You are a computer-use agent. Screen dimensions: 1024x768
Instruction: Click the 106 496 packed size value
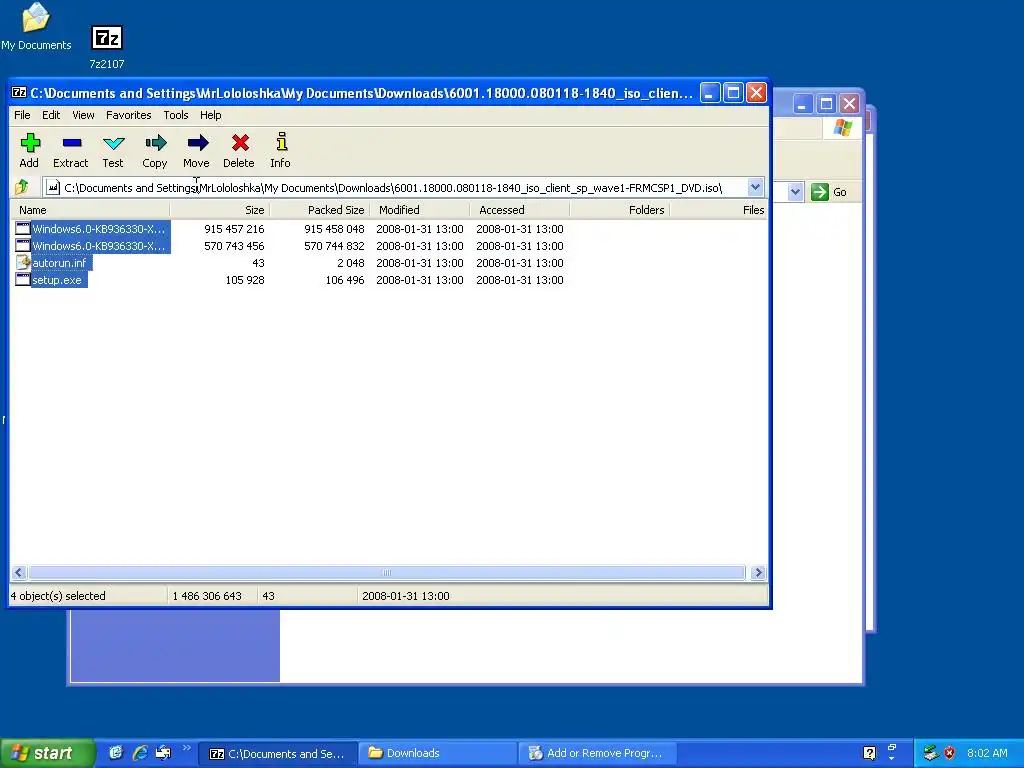344,280
